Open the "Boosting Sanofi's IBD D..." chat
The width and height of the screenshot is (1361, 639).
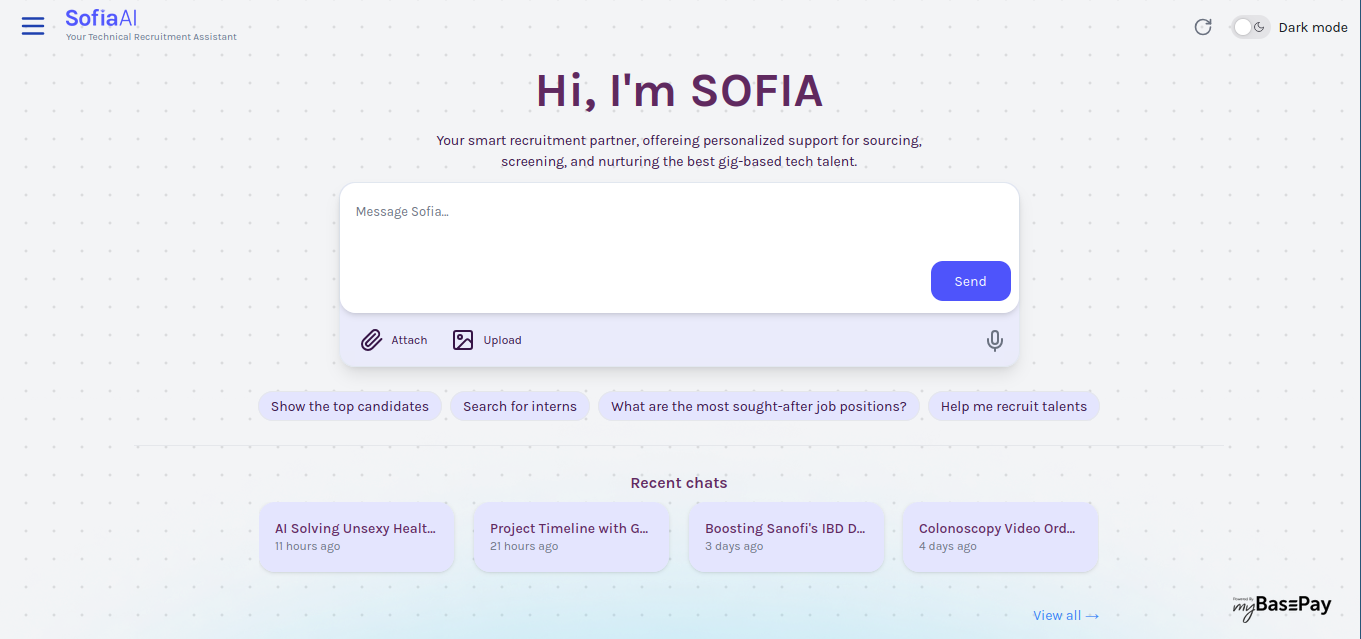tap(786, 537)
